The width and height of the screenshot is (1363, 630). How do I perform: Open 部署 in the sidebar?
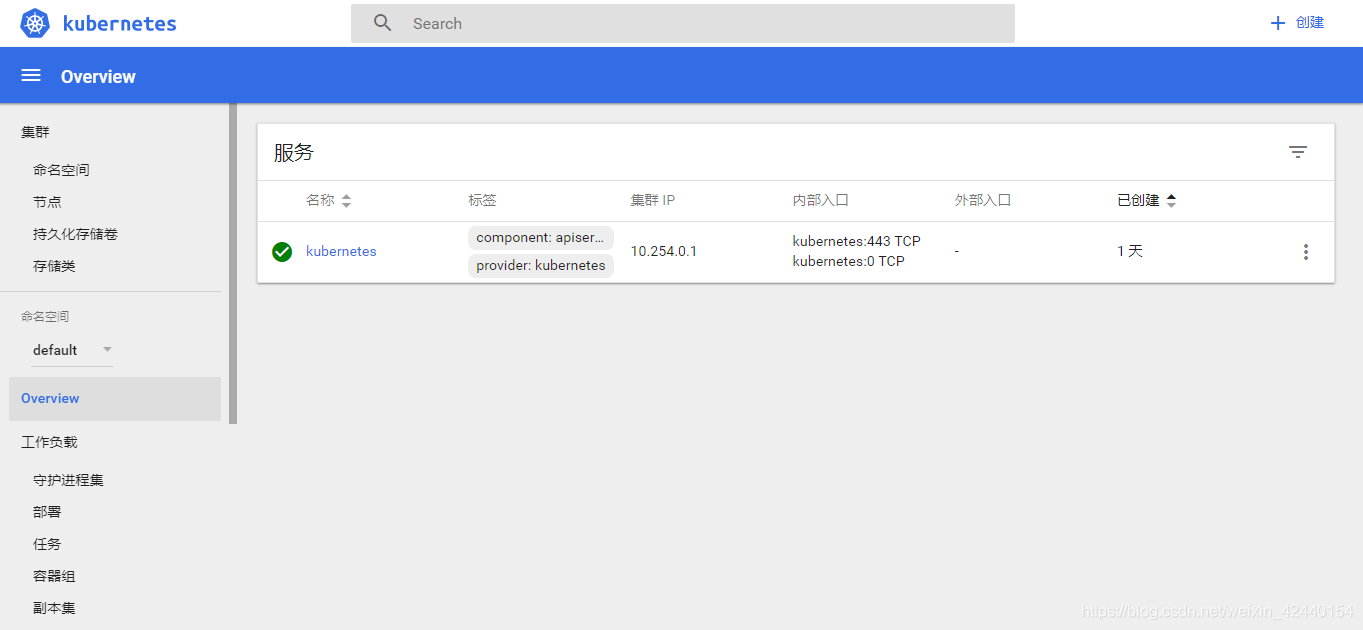click(x=47, y=512)
